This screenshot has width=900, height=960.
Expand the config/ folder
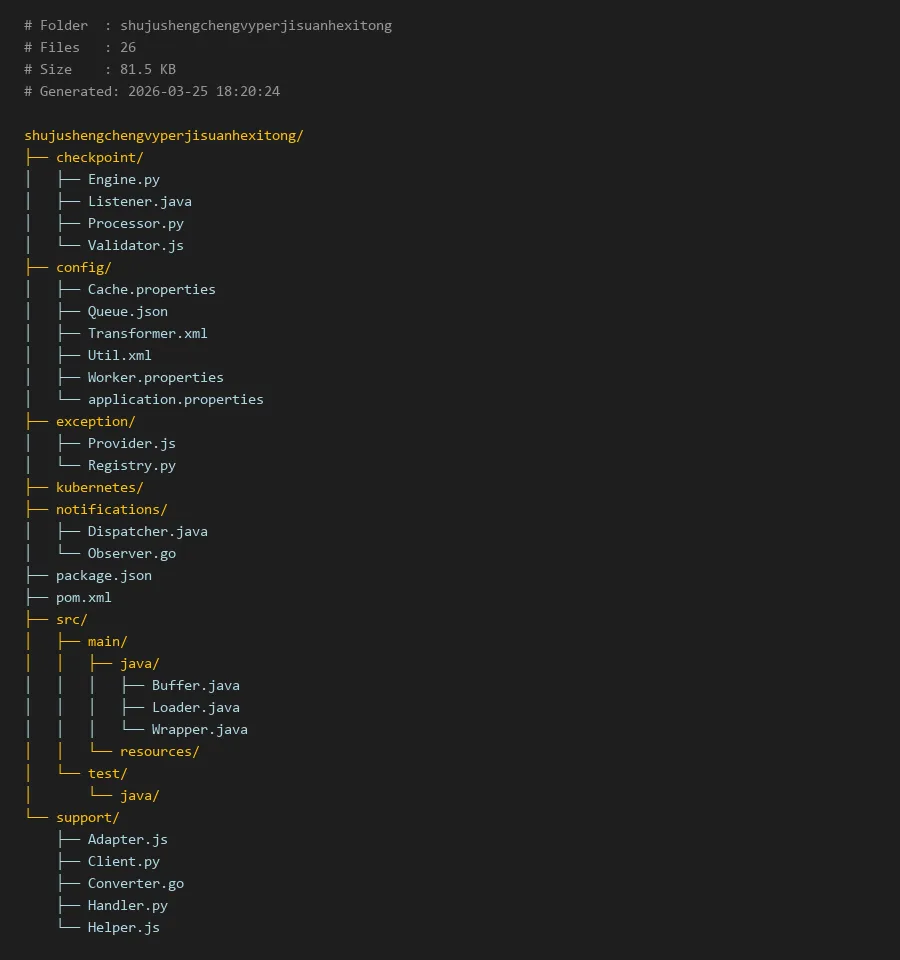tap(83, 267)
